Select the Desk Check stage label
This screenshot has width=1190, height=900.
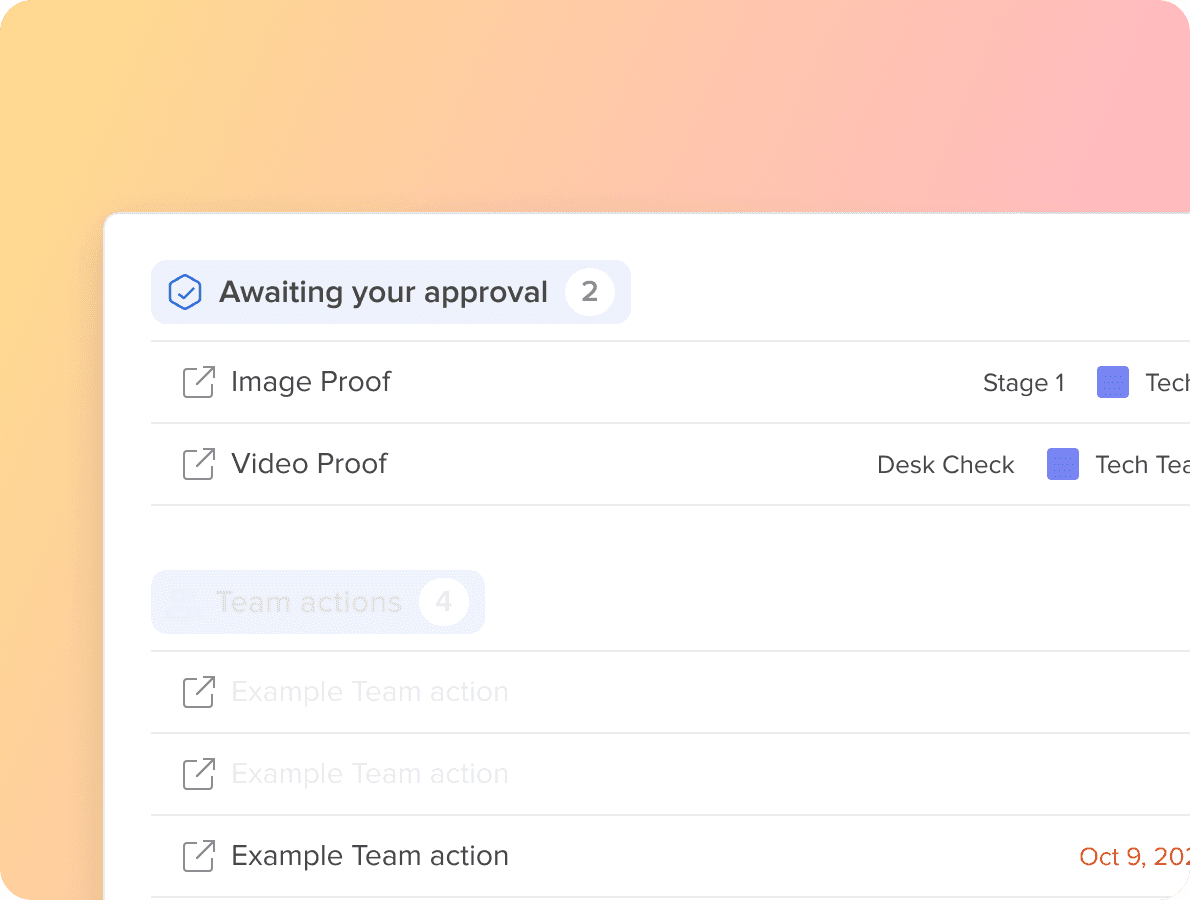tap(946, 464)
